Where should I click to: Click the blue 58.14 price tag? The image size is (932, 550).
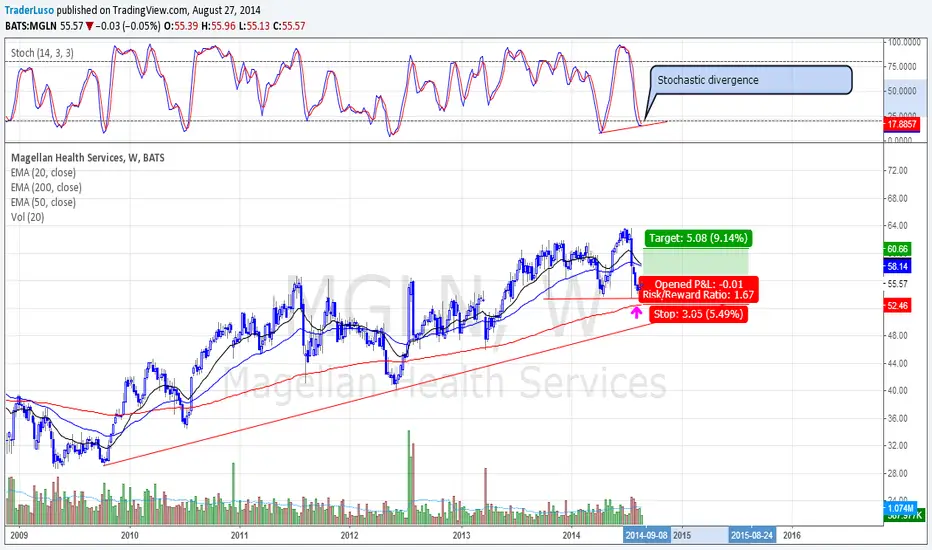(x=897, y=266)
